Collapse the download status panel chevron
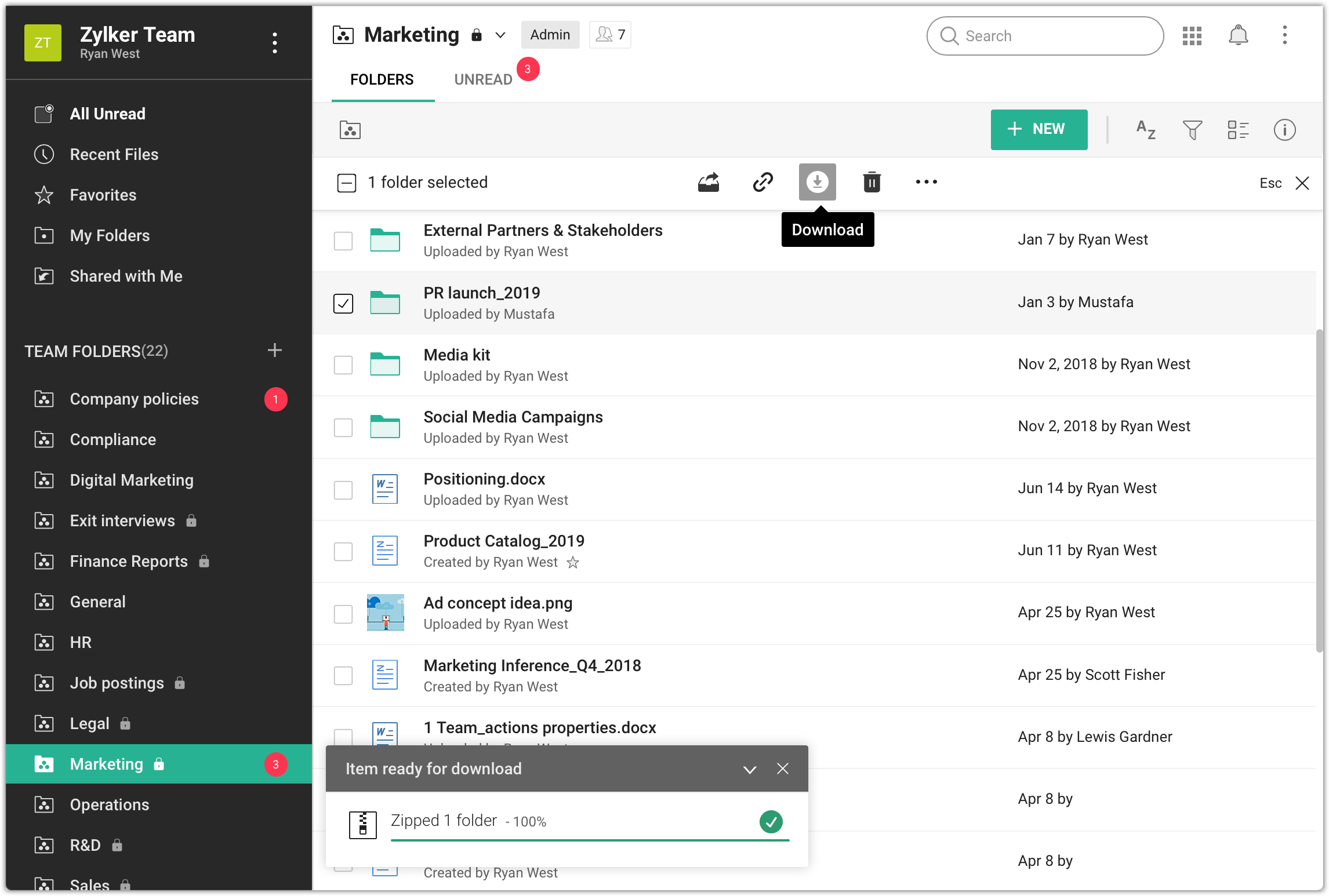The width and height of the screenshot is (1329, 896). (x=750, y=769)
